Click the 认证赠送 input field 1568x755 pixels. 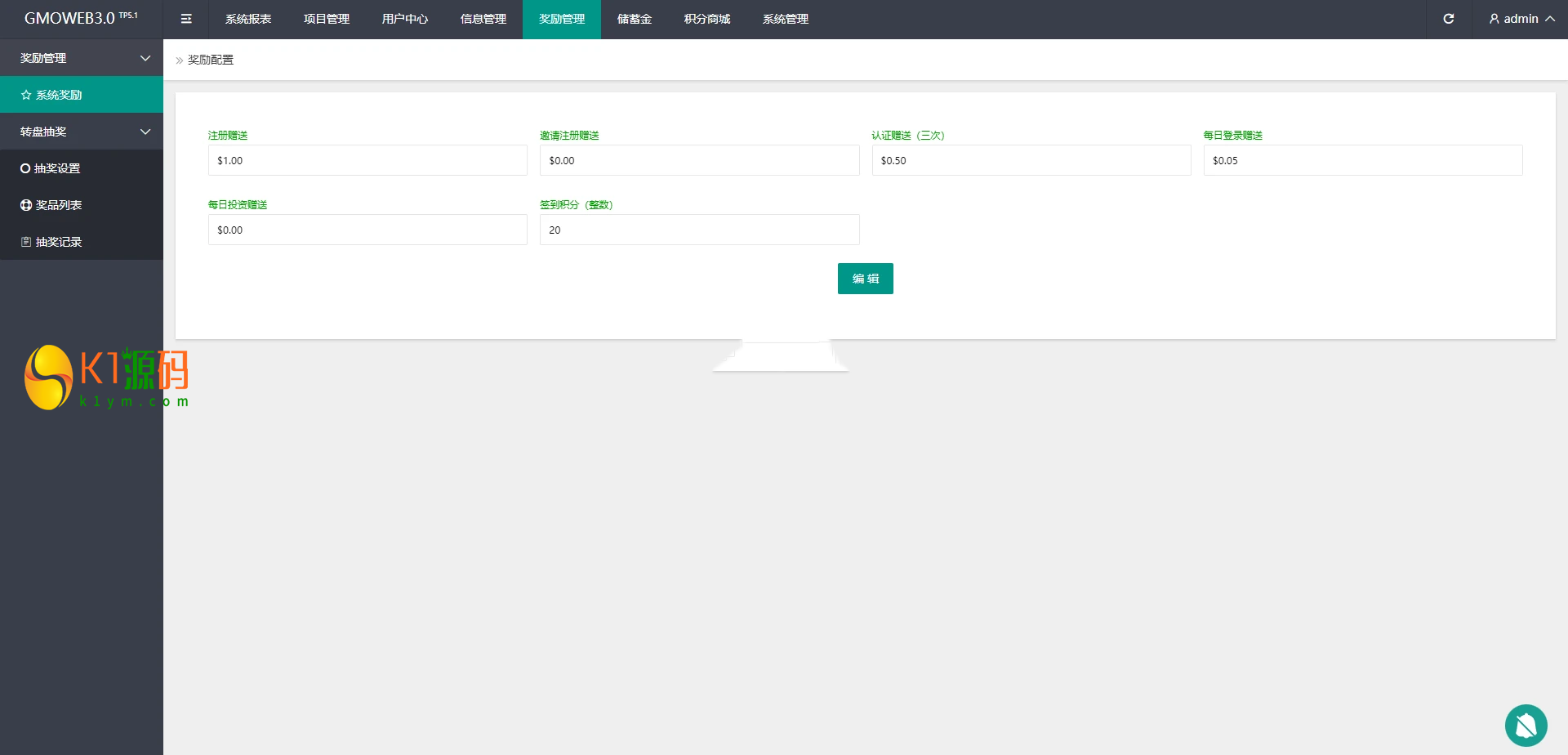coord(1031,160)
